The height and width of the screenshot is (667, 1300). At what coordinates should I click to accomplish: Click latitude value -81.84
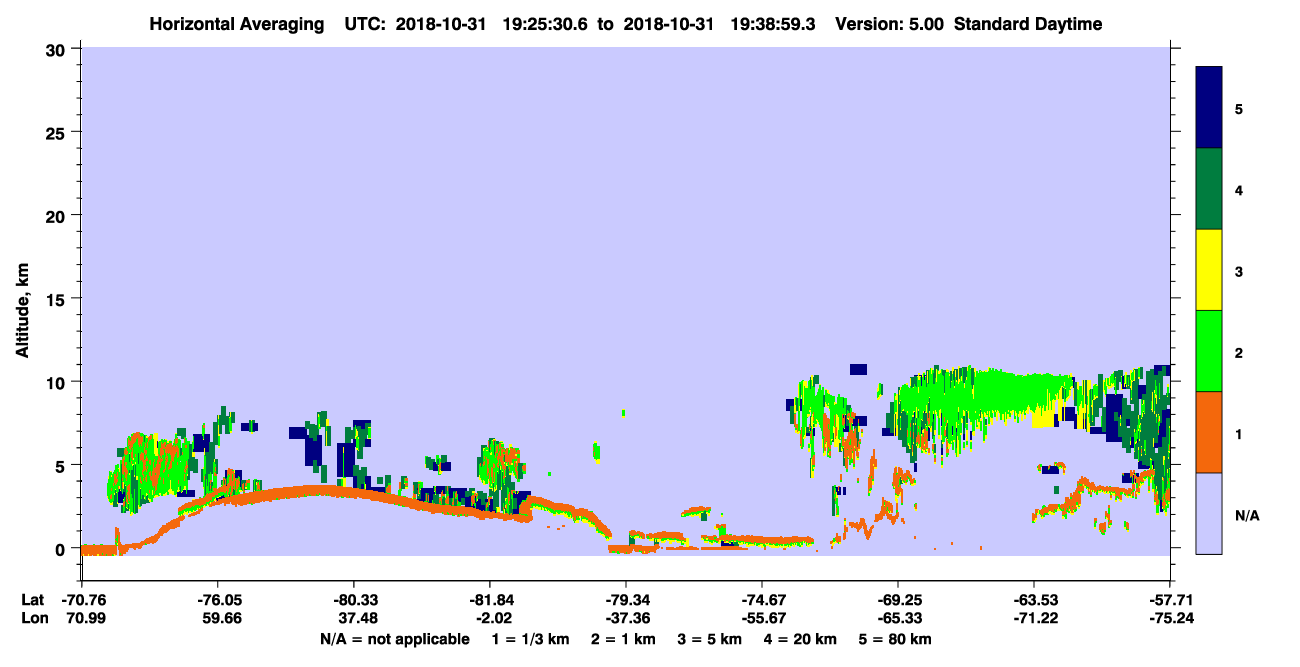pyautogui.click(x=489, y=600)
